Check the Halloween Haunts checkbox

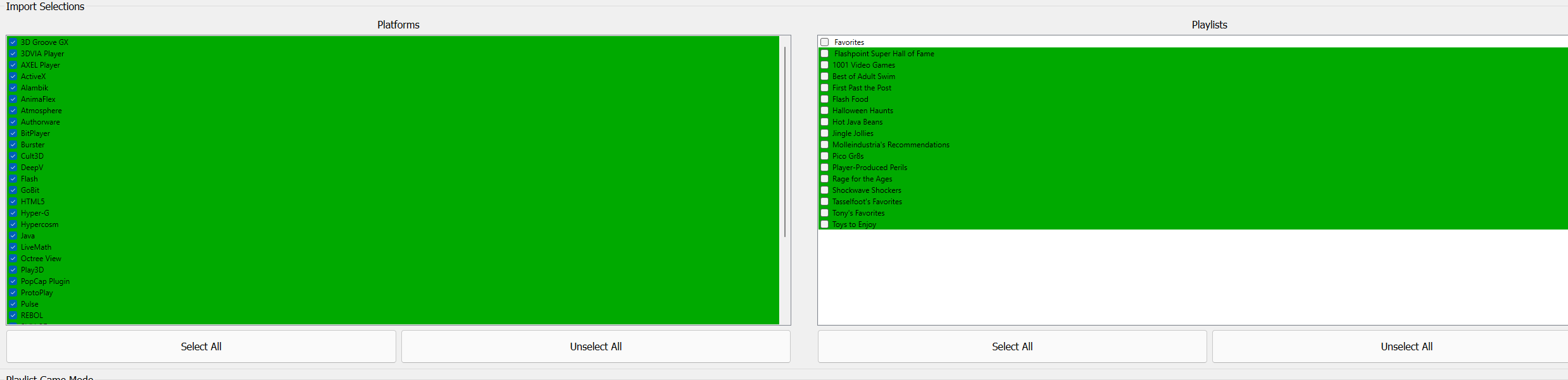(825, 111)
